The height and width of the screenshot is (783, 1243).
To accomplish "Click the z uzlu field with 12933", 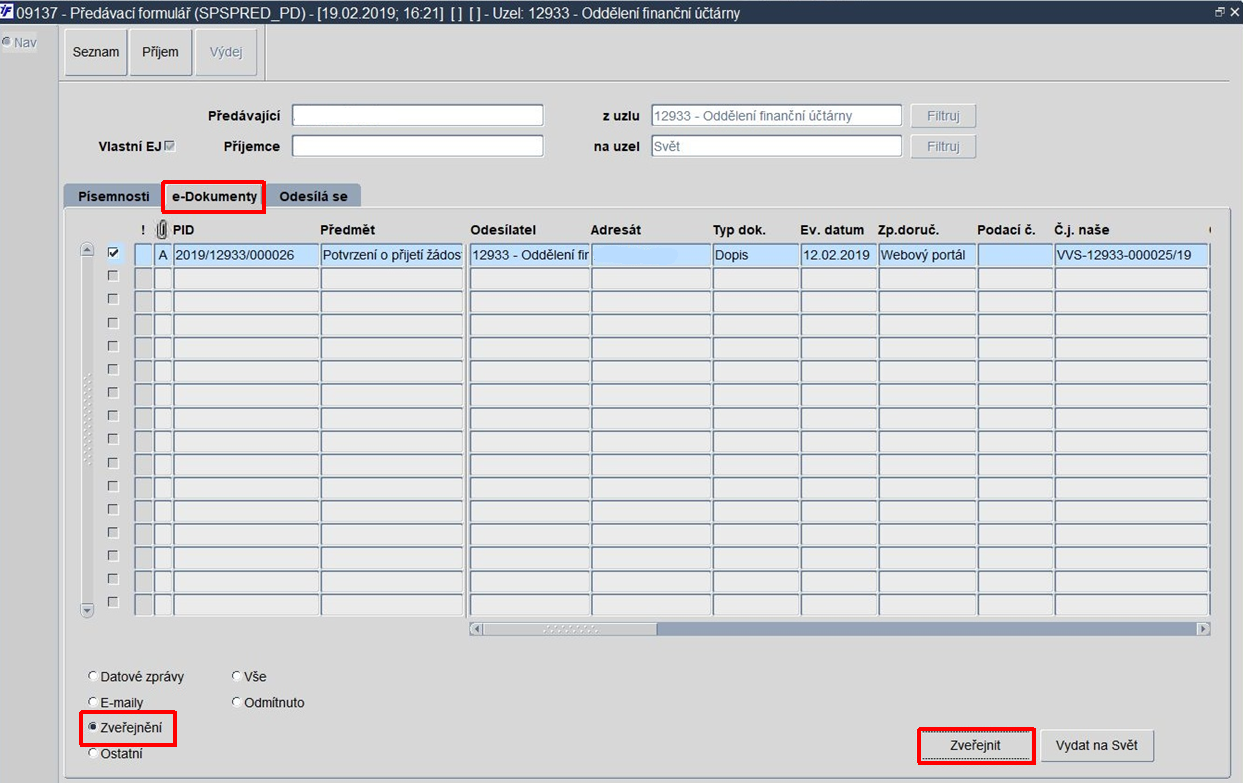I will point(776,115).
